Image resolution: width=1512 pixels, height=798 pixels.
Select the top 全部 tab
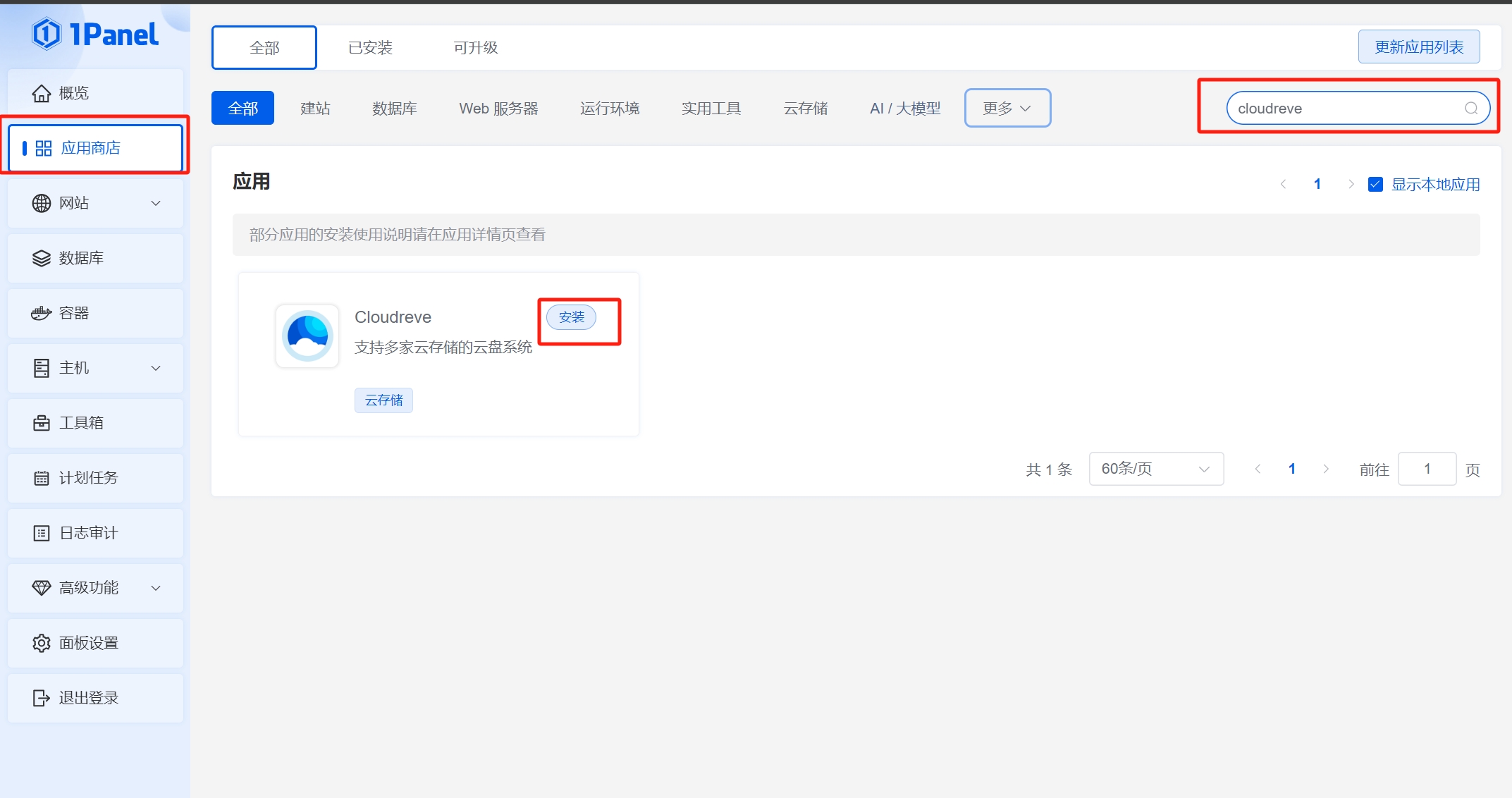(264, 48)
